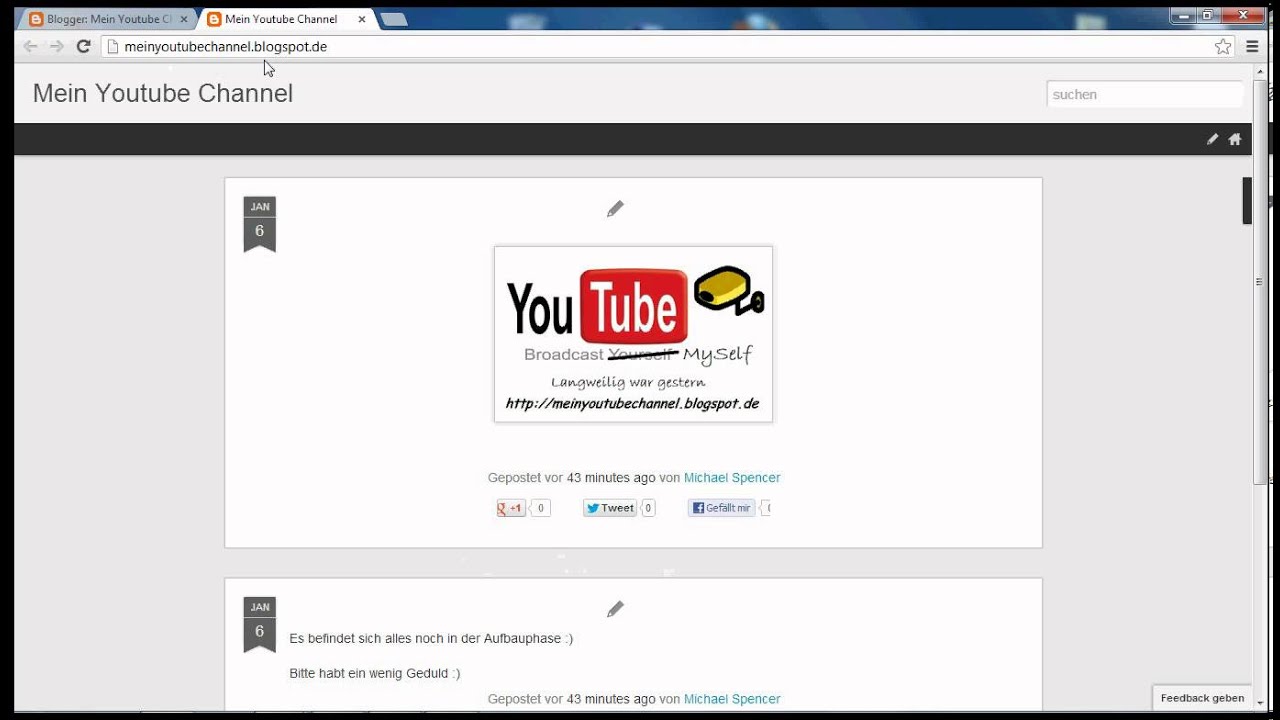The height and width of the screenshot is (720, 1280).
Task: Open the Mein Youtube Channel blog title
Action: click(x=163, y=93)
